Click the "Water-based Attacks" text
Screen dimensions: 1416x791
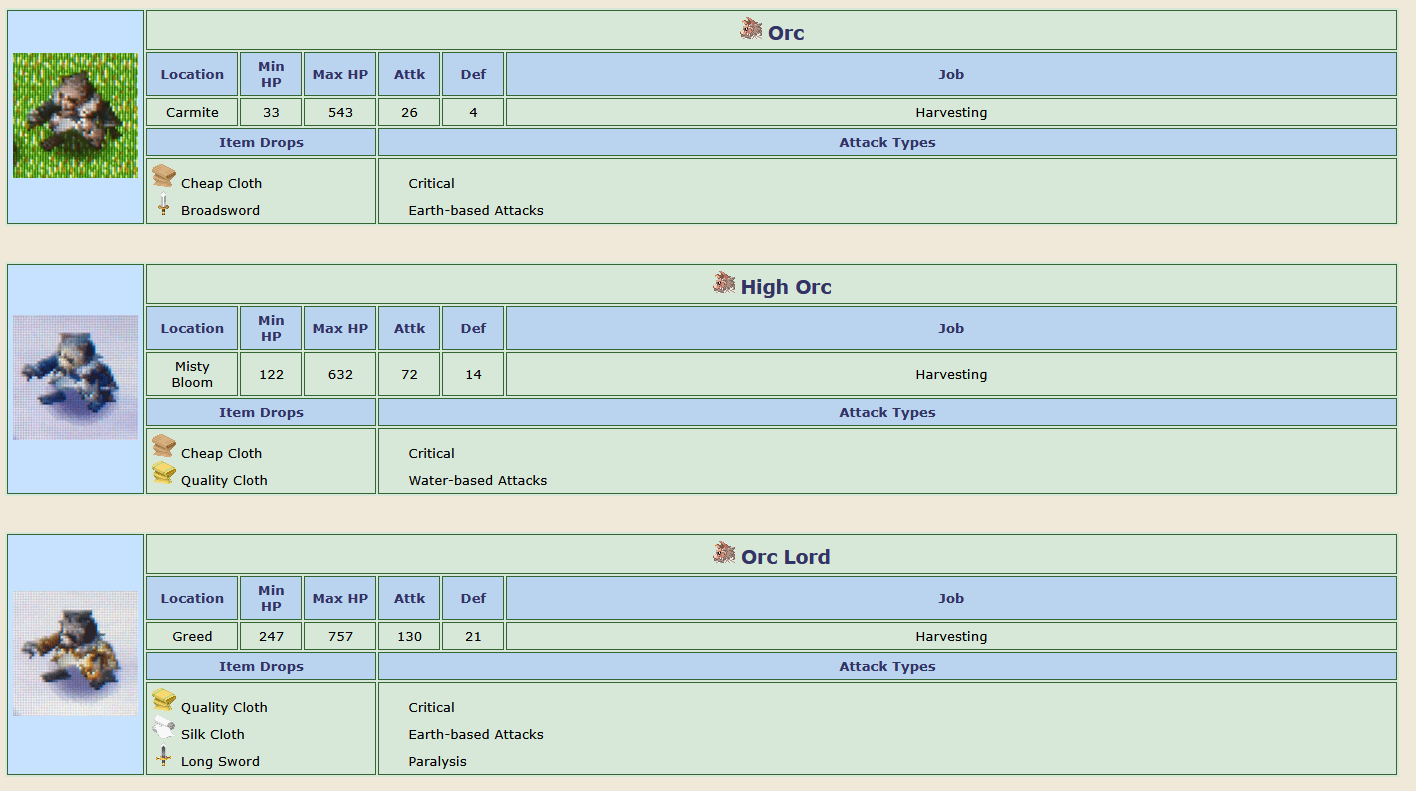pos(478,480)
